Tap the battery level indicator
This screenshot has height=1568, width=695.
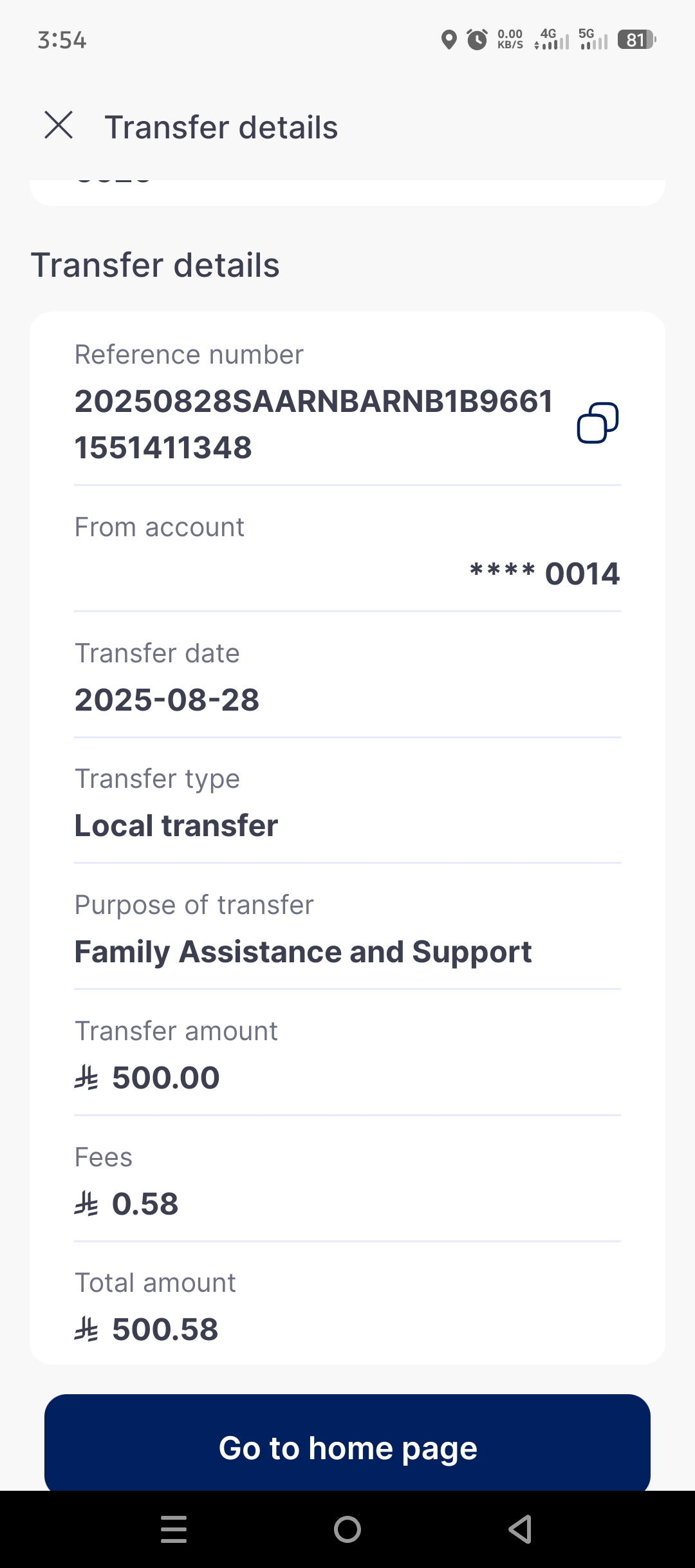(x=636, y=40)
